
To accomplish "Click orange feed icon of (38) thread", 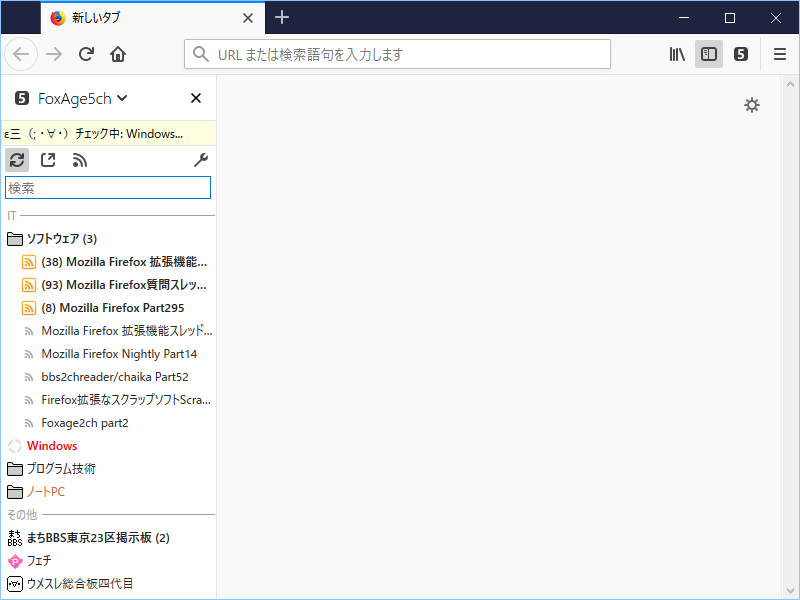I will [x=29, y=262].
